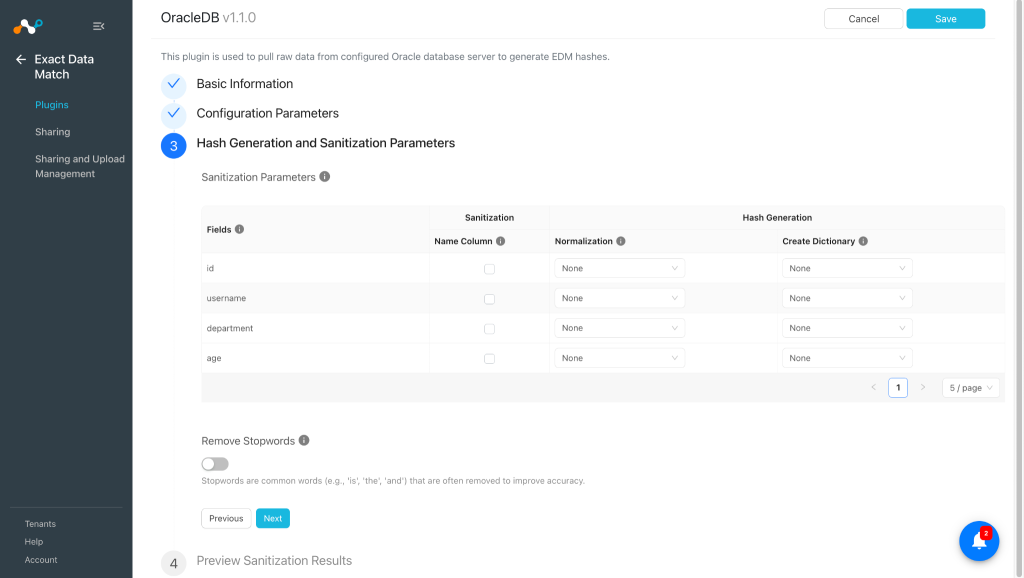Viewport: 1024px width, 578px height.
Task: Open the Basic Information step
Action: click(x=245, y=84)
